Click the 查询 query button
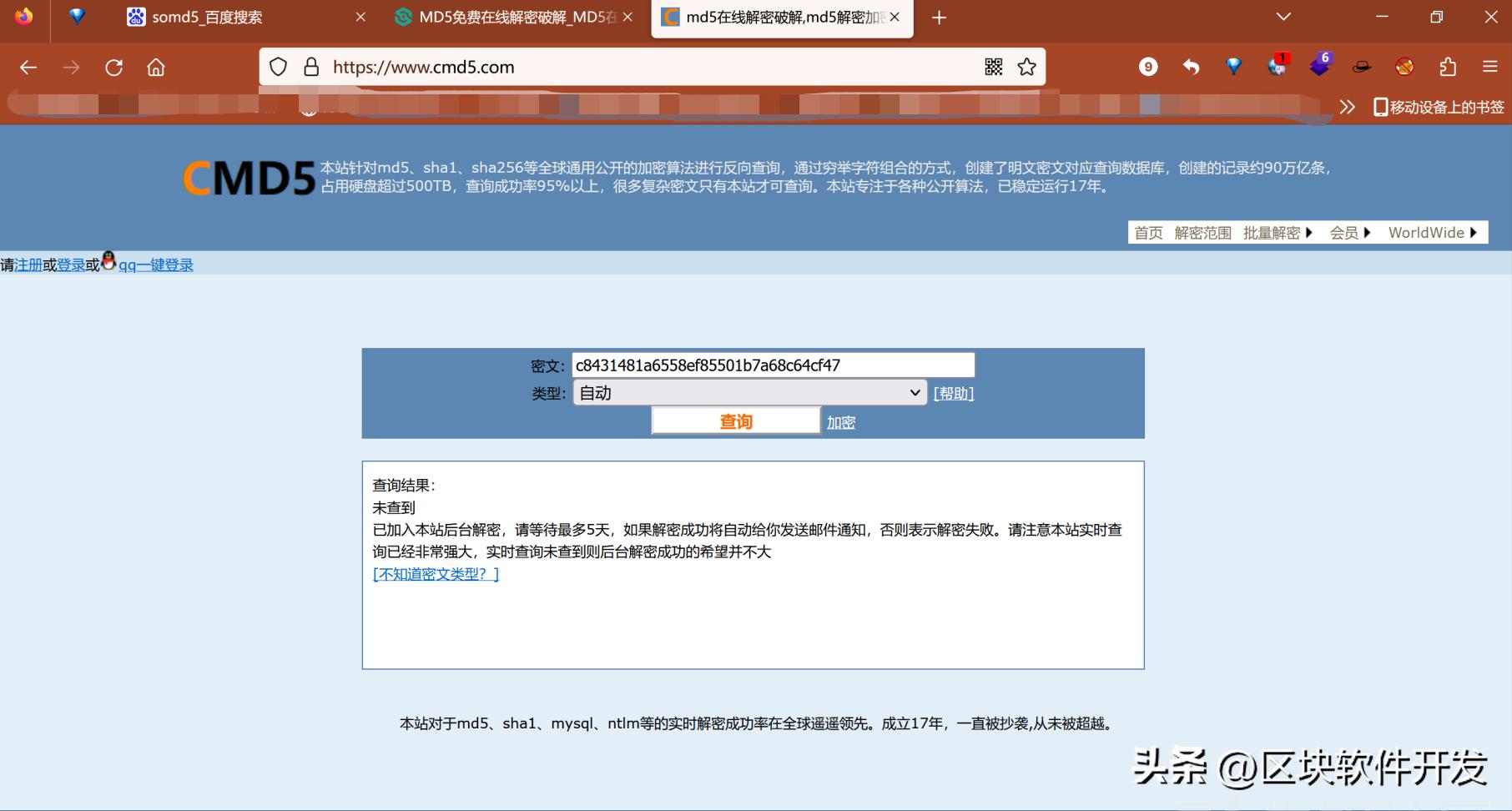The height and width of the screenshot is (811, 1512). (734, 421)
